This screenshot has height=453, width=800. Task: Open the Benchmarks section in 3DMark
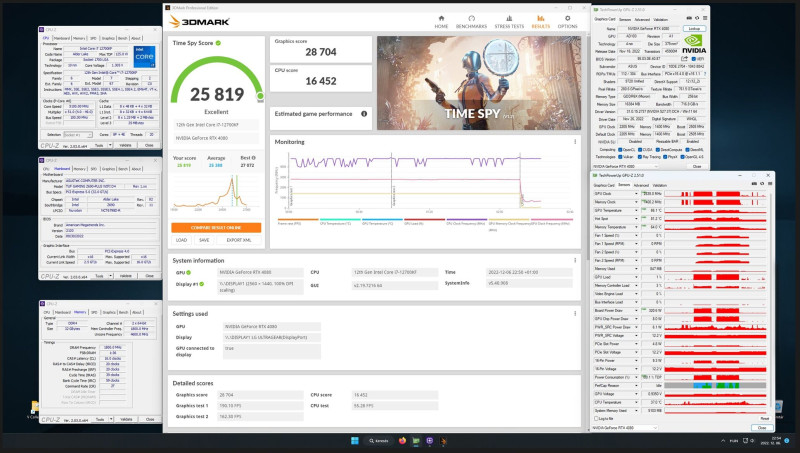pos(471,21)
